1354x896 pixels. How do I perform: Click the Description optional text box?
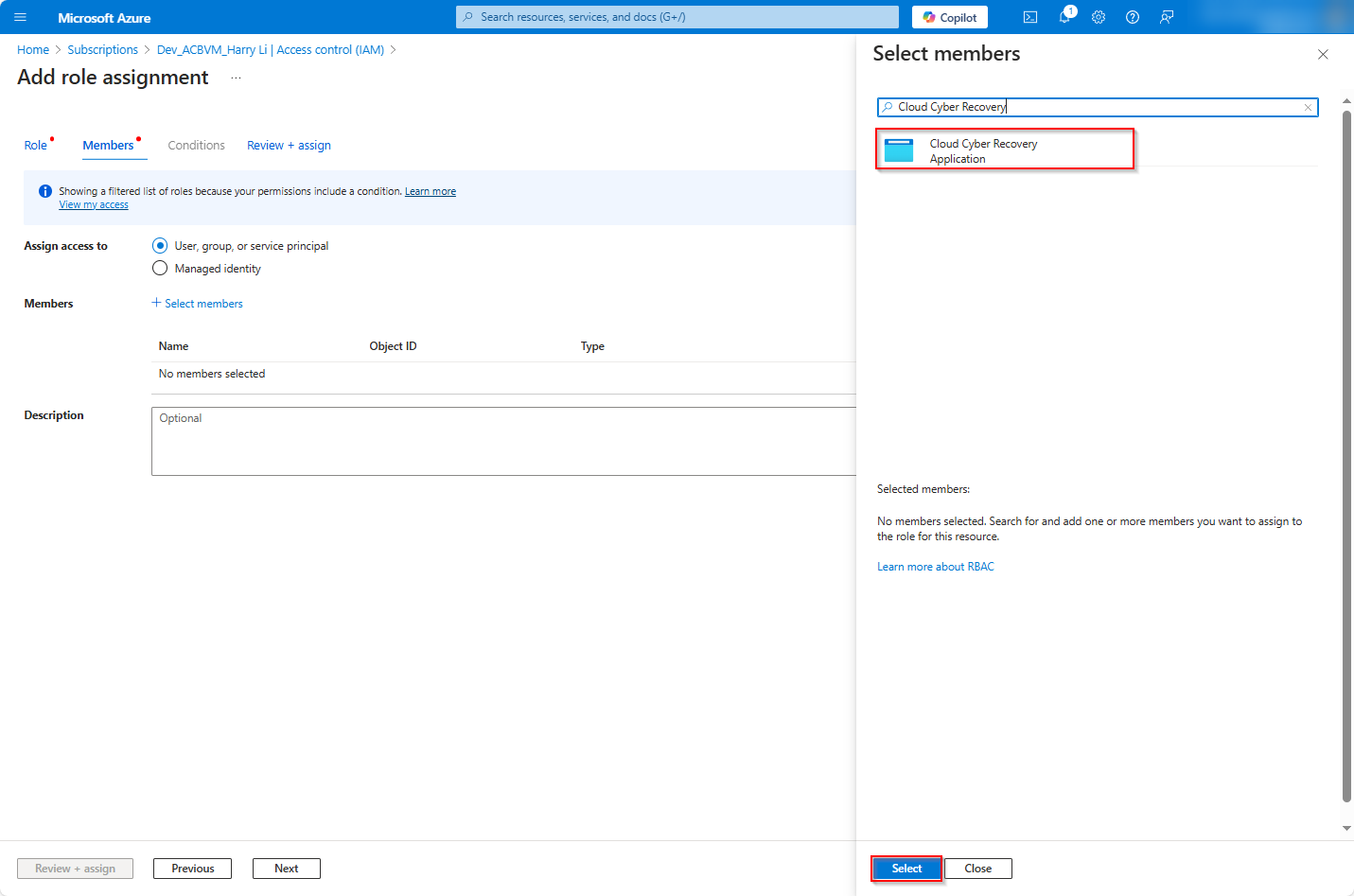(x=503, y=441)
